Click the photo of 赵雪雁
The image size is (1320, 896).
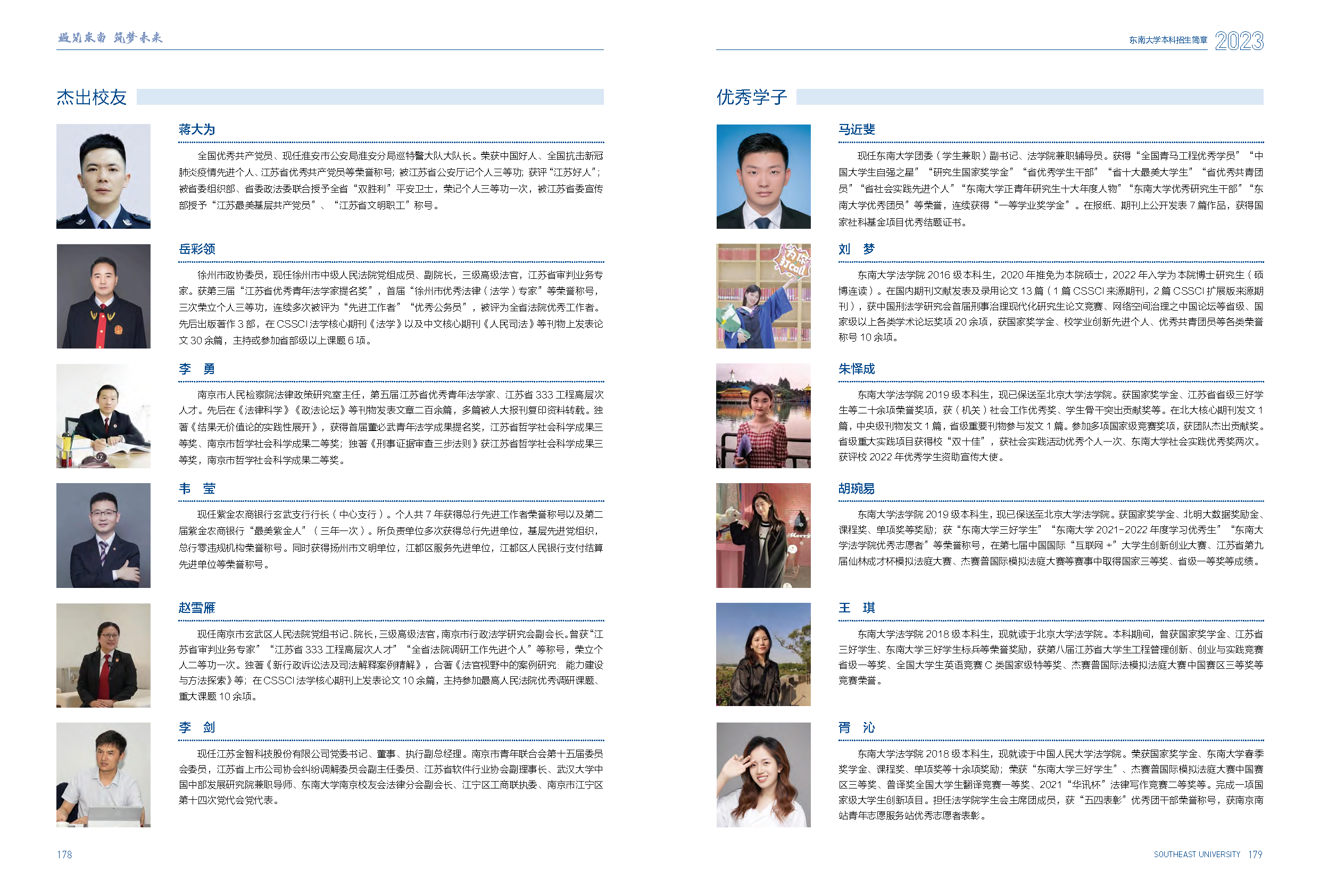coord(103,655)
